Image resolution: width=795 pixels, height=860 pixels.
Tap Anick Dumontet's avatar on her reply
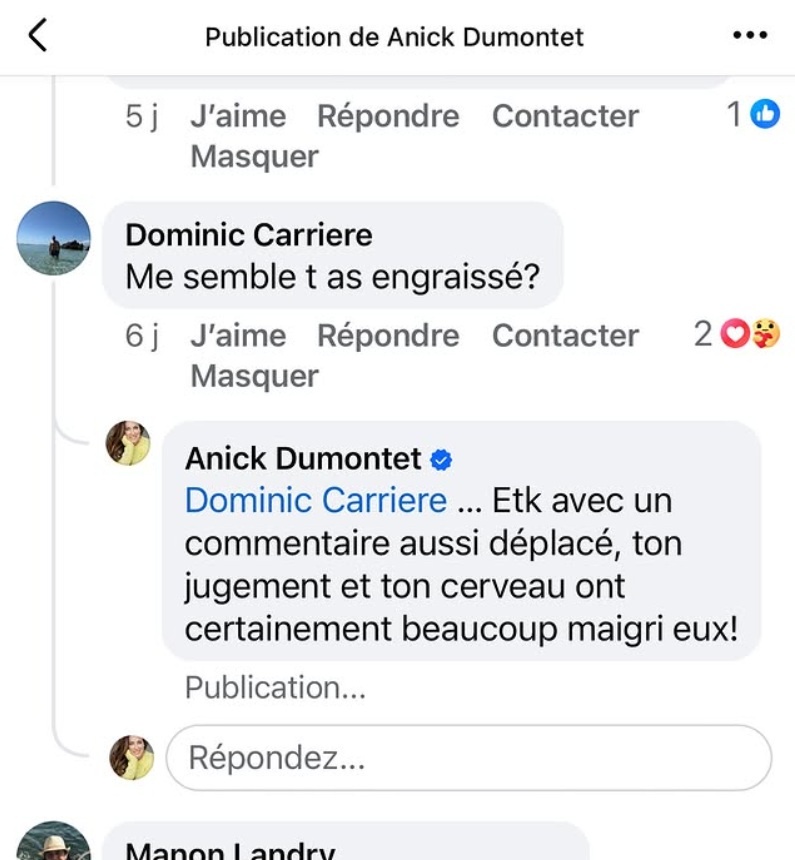pos(128,443)
